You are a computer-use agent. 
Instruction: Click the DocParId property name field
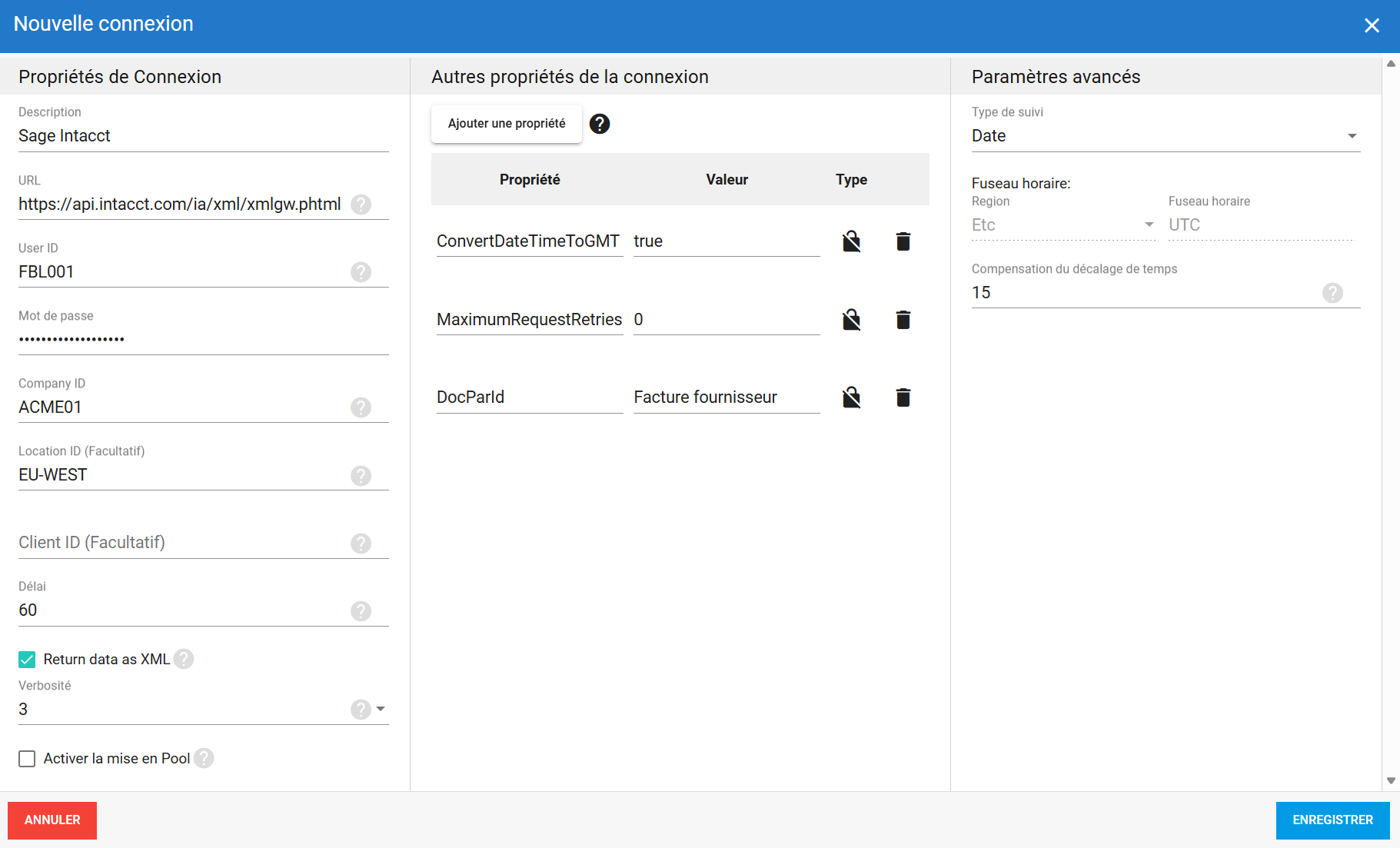(530, 397)
